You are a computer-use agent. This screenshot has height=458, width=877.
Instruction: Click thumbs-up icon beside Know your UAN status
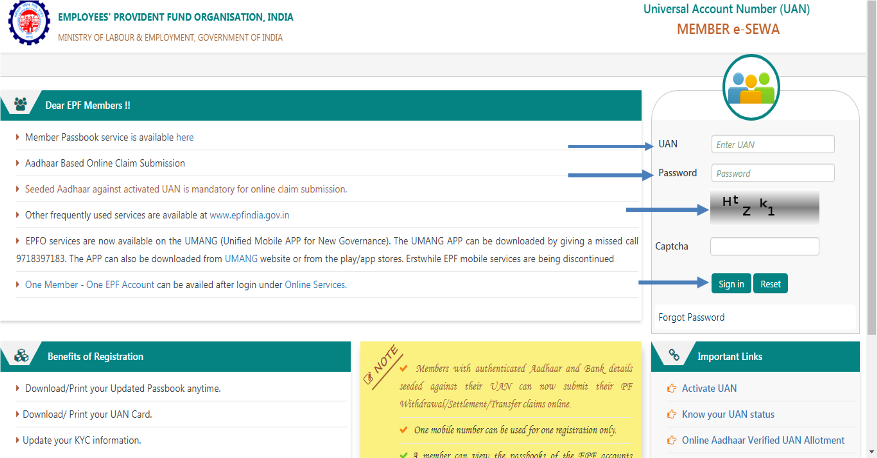(671, 414)
